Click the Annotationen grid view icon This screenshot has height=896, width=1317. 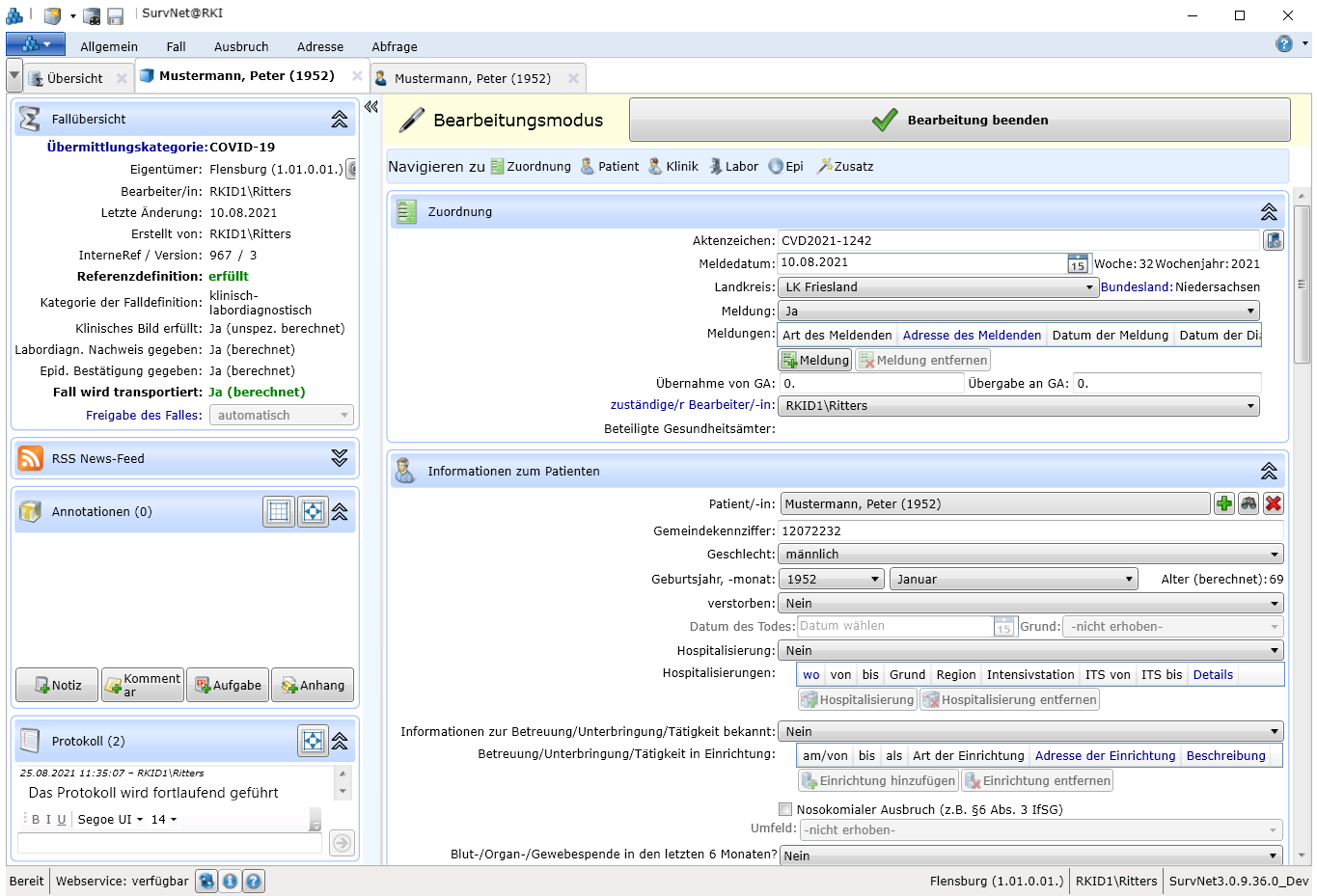(x=279, y=512)
